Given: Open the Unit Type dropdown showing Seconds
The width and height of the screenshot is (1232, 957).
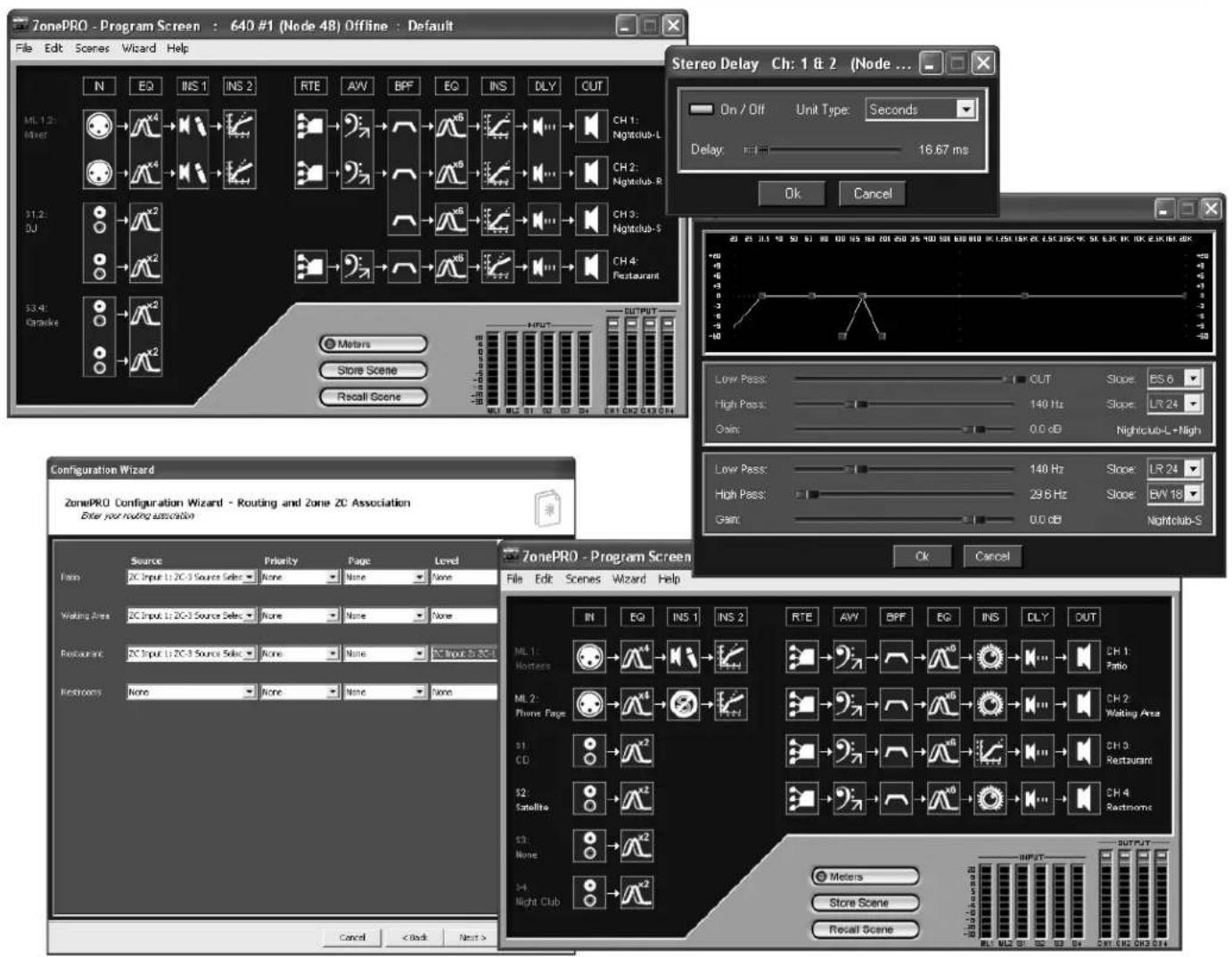Looking at the screenshot, I should (921, 109).
